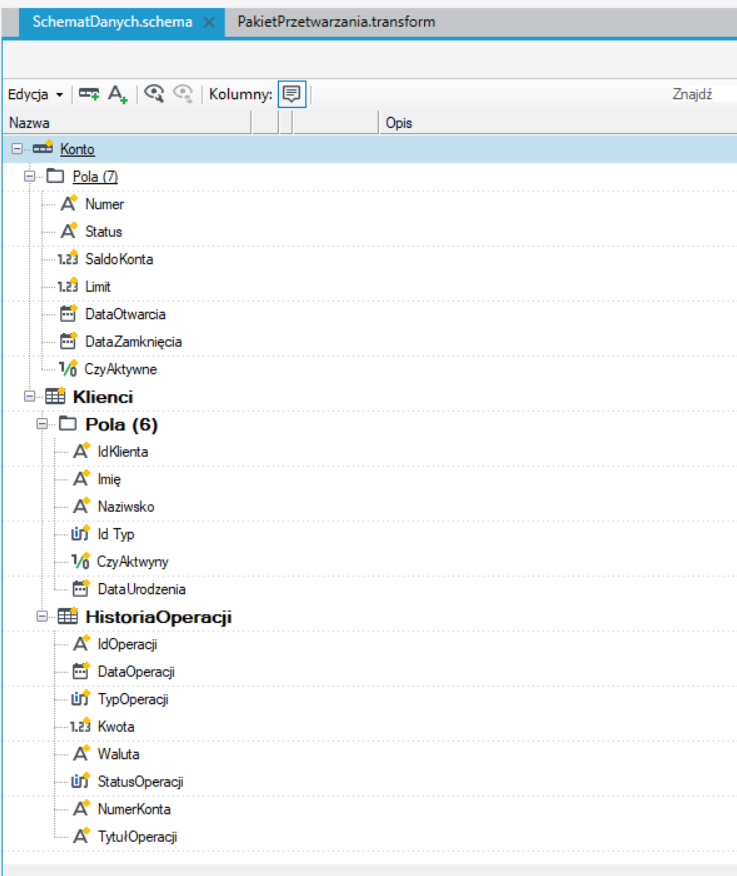Open the Edycja dropdown menu
The image size is (737, 876).
(35, 94)
